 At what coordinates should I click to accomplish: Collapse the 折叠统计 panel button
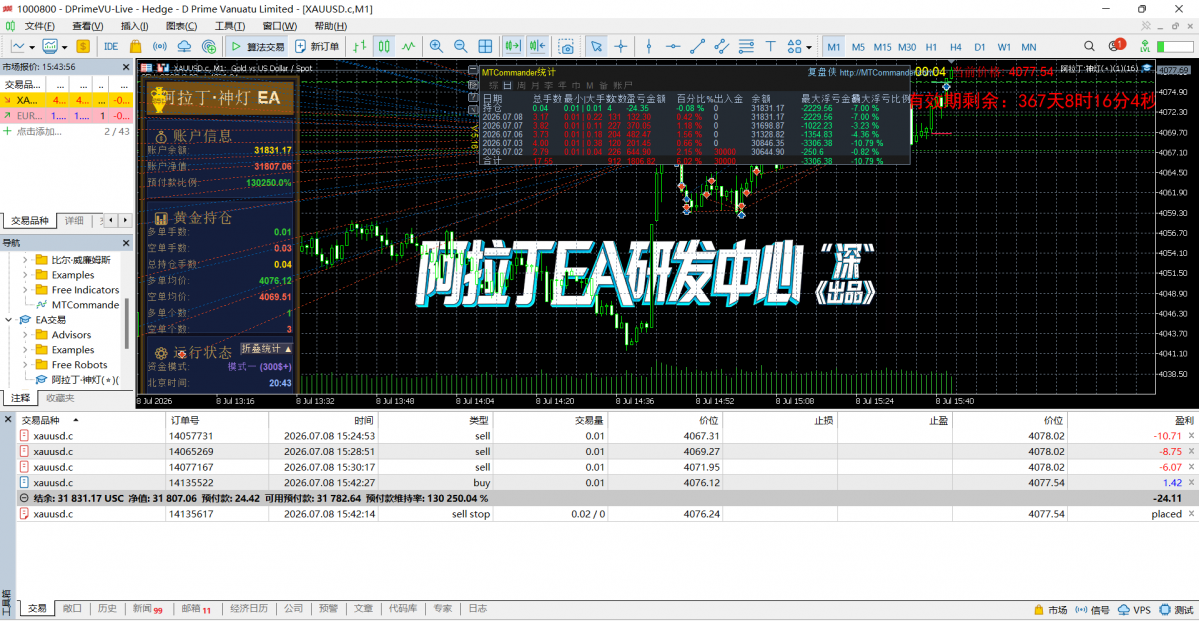(x=266, y=349)
